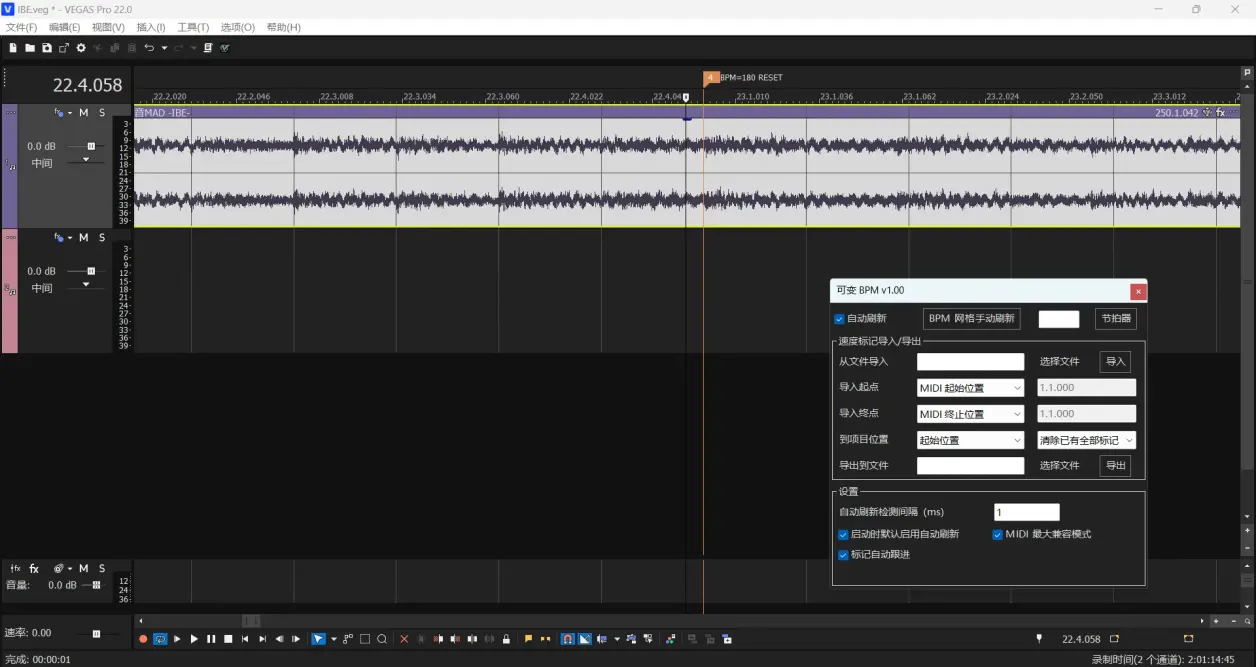Insert a region with the region icon

(545, 639)
